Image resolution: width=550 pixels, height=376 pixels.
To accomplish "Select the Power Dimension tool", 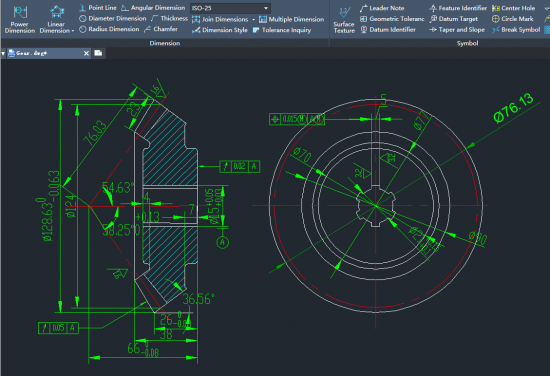I will click(x=20, y=20).
